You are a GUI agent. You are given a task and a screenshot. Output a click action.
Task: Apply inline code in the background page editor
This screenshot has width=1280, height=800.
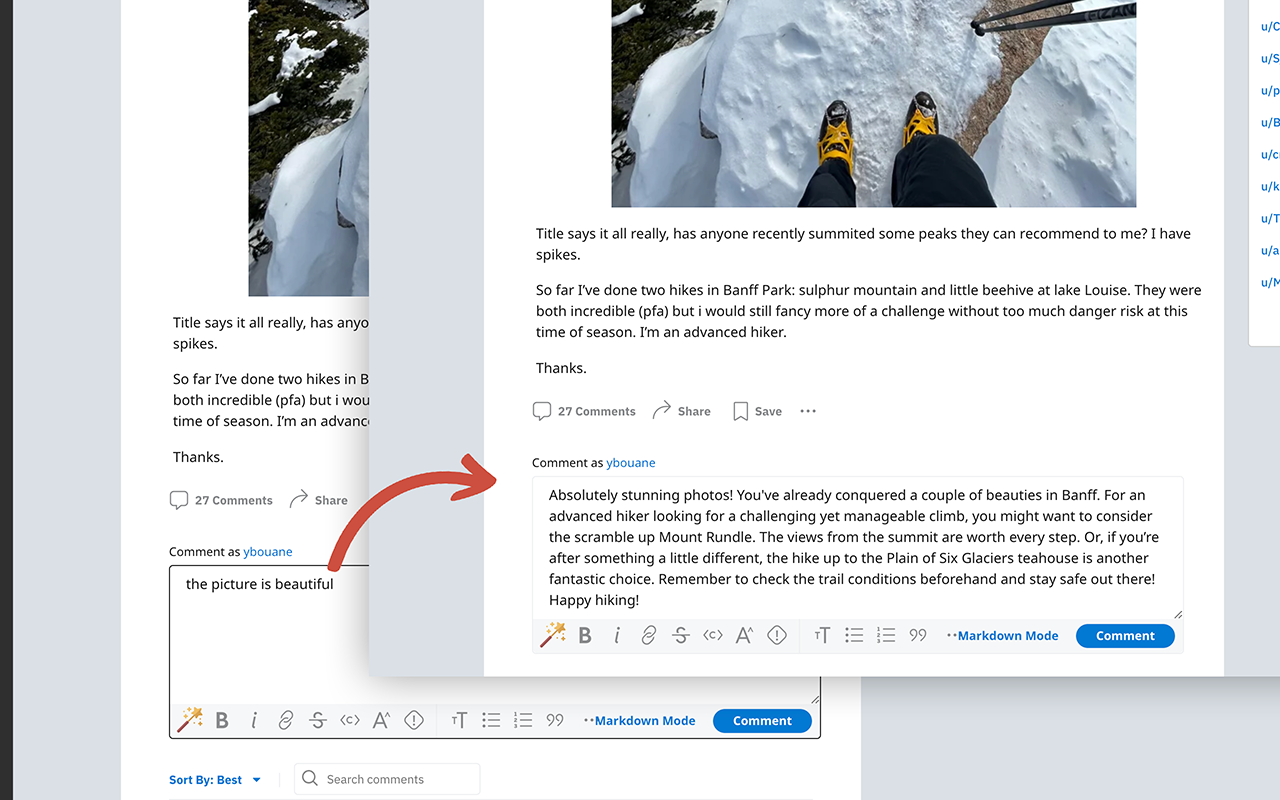[350, 720]
